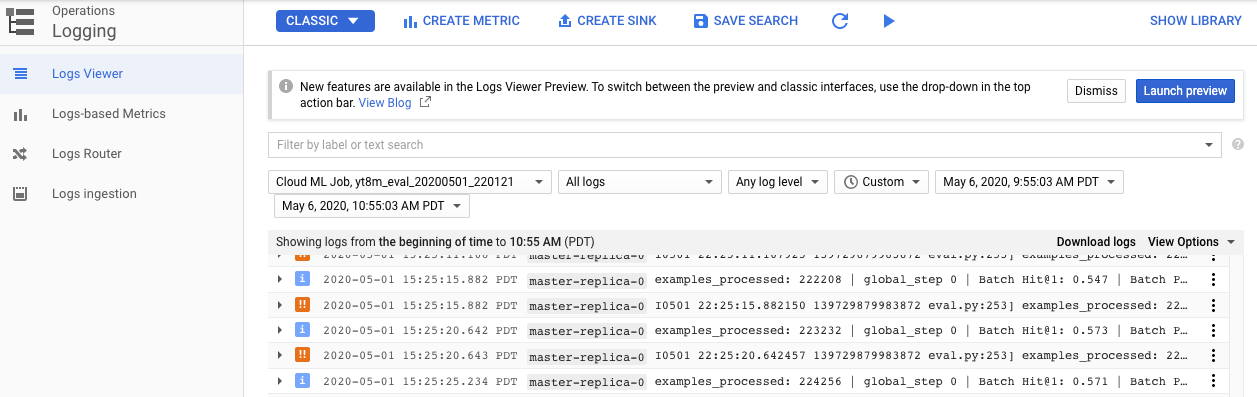Click the info severity icon at 15:25:20.642

[x=302, y=330]
